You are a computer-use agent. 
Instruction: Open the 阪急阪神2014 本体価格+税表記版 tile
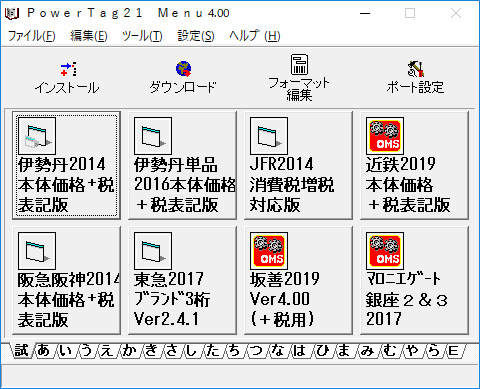pos(66,281)
